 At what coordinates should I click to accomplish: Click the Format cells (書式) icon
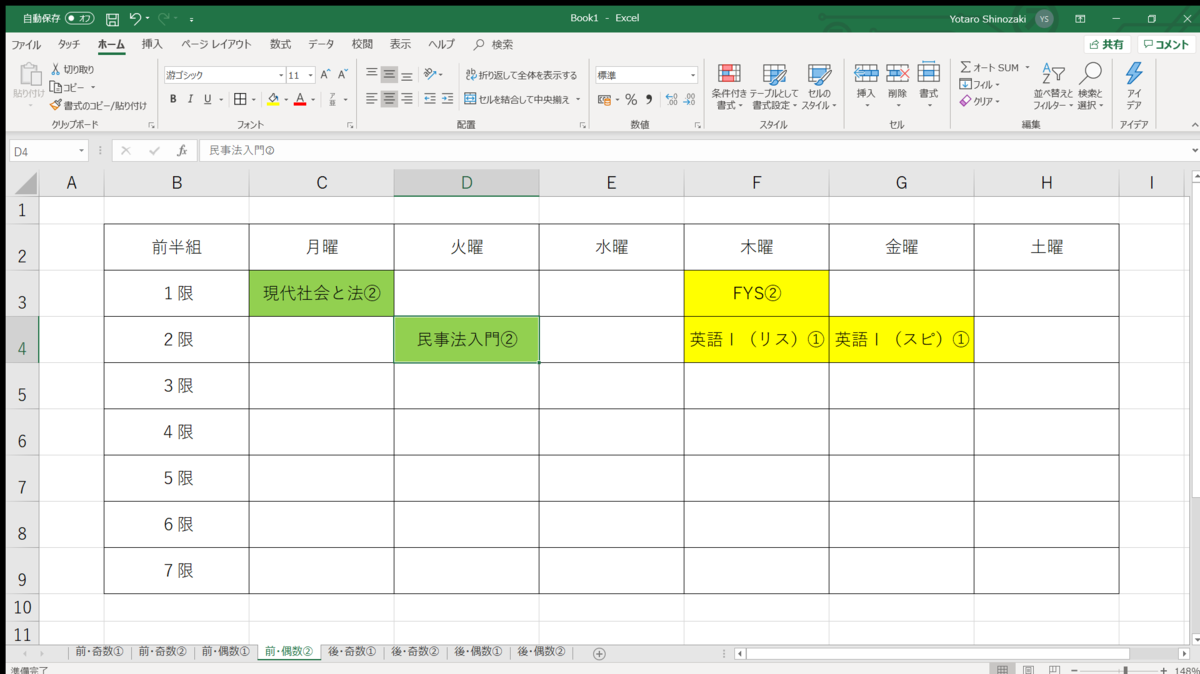tap(928, 73)
